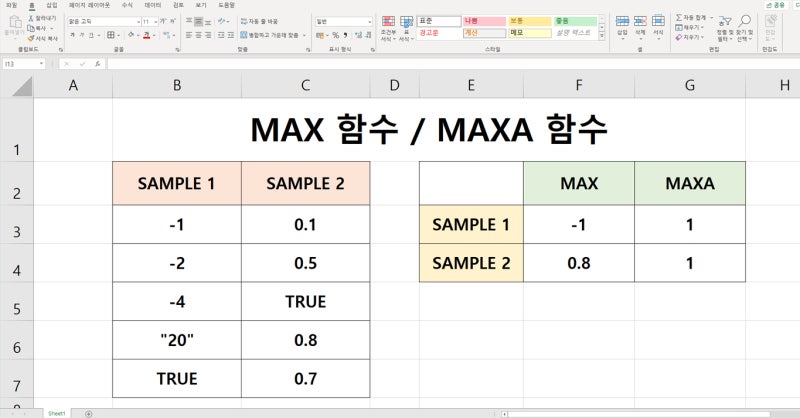Toggle Wrap Text (자동 줄 바꿈)
The width and height of the screenshot is (800, 418).
pos(259,21)
